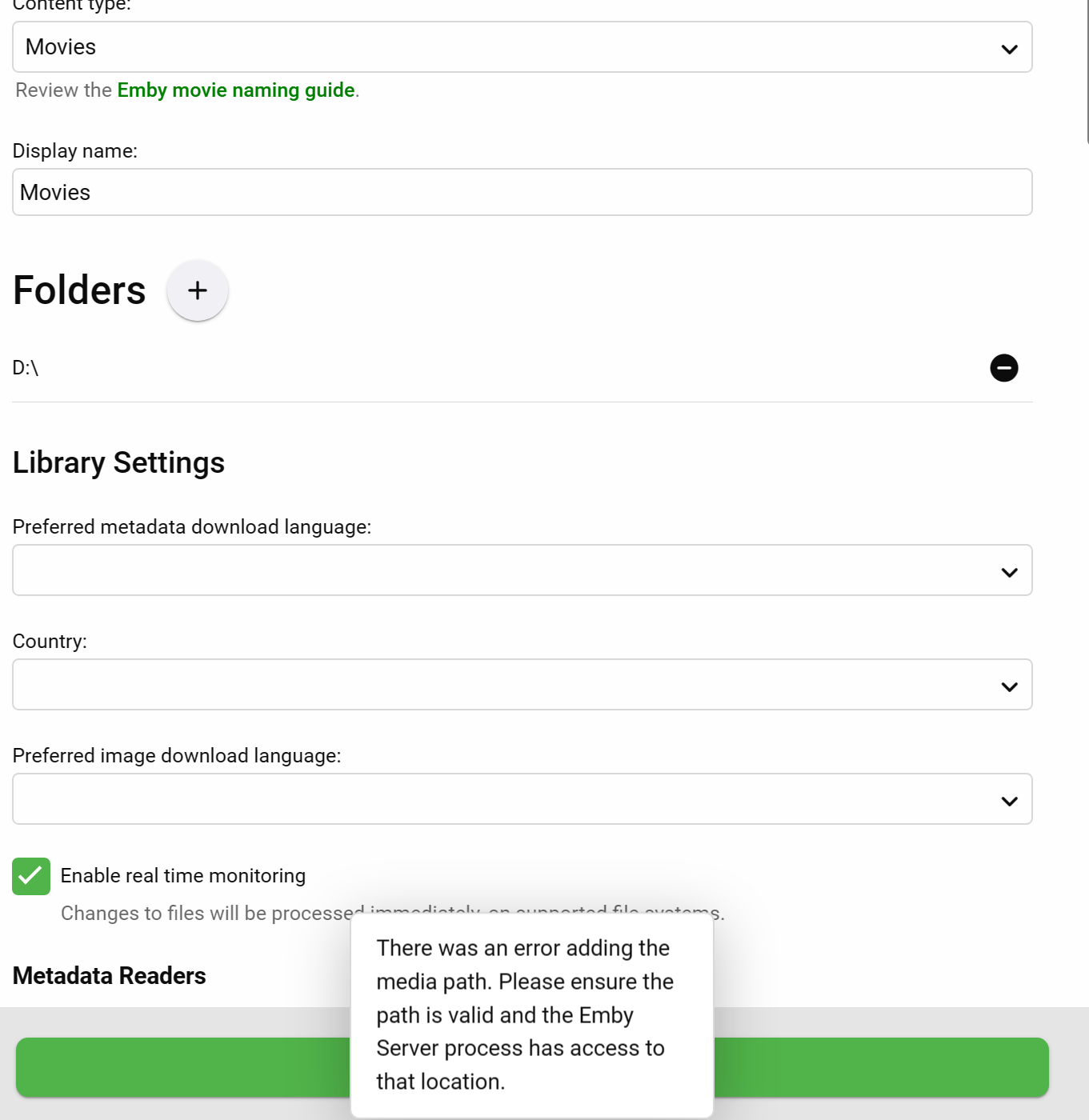1089x1120 pixels.
Task: Toggle the real time monitoring checkbox
Action: coord(31,876)
